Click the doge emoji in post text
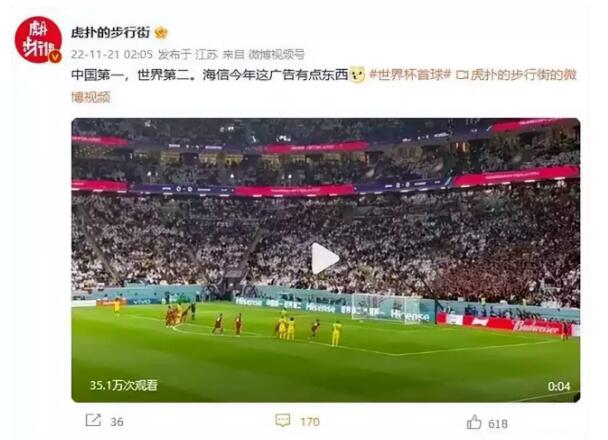Screen dimensions: 608x440 (x=357, y=74)
